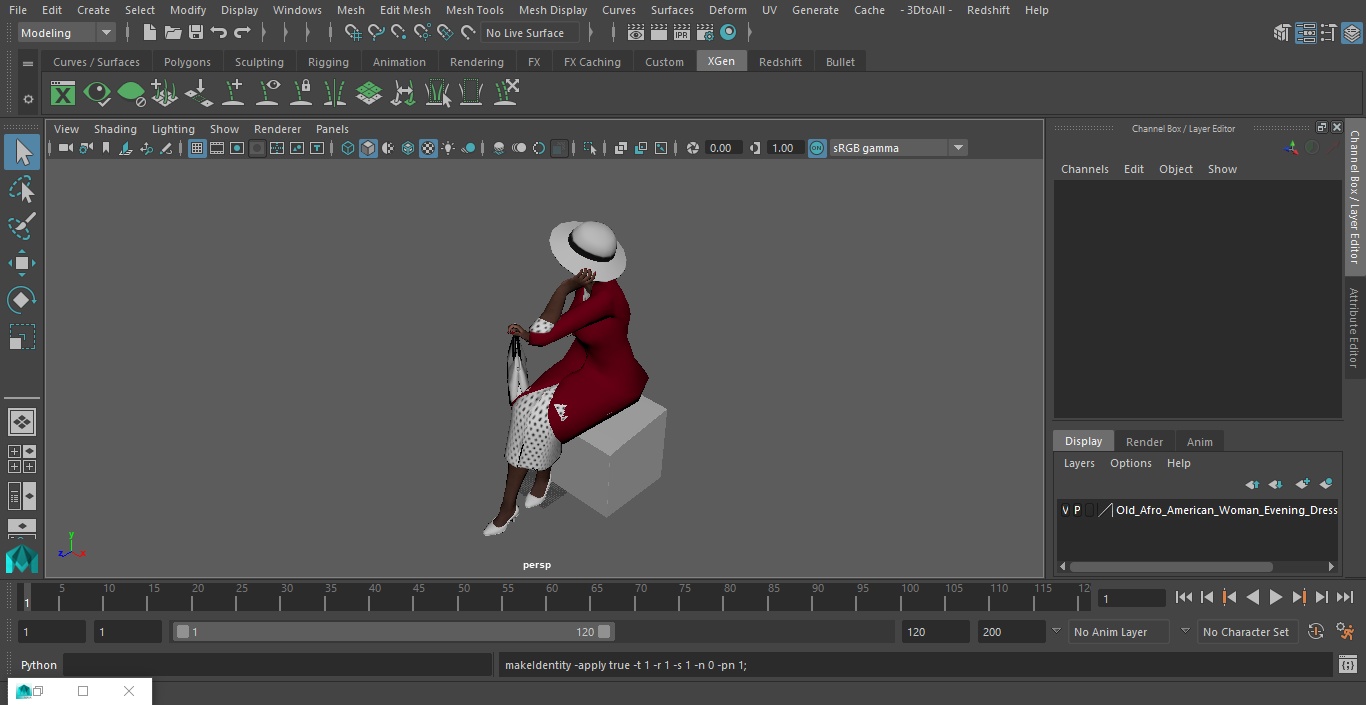Click the delete guide X icon on the shelf

click(506, 94)
